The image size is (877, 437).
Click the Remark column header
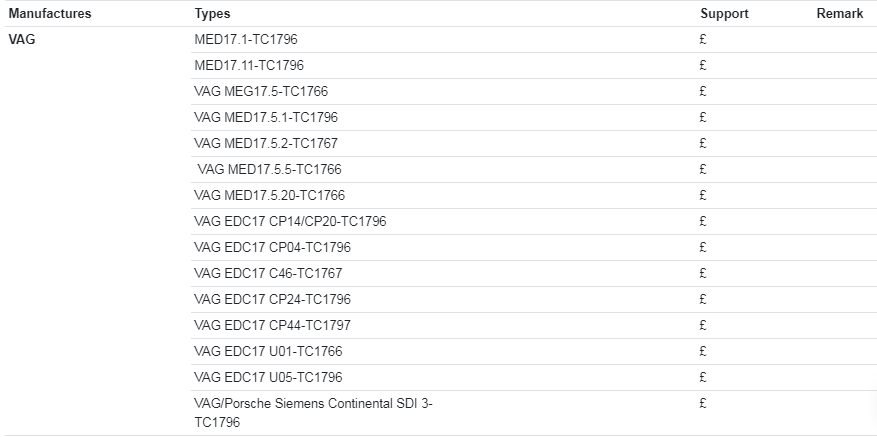point(840,13)
